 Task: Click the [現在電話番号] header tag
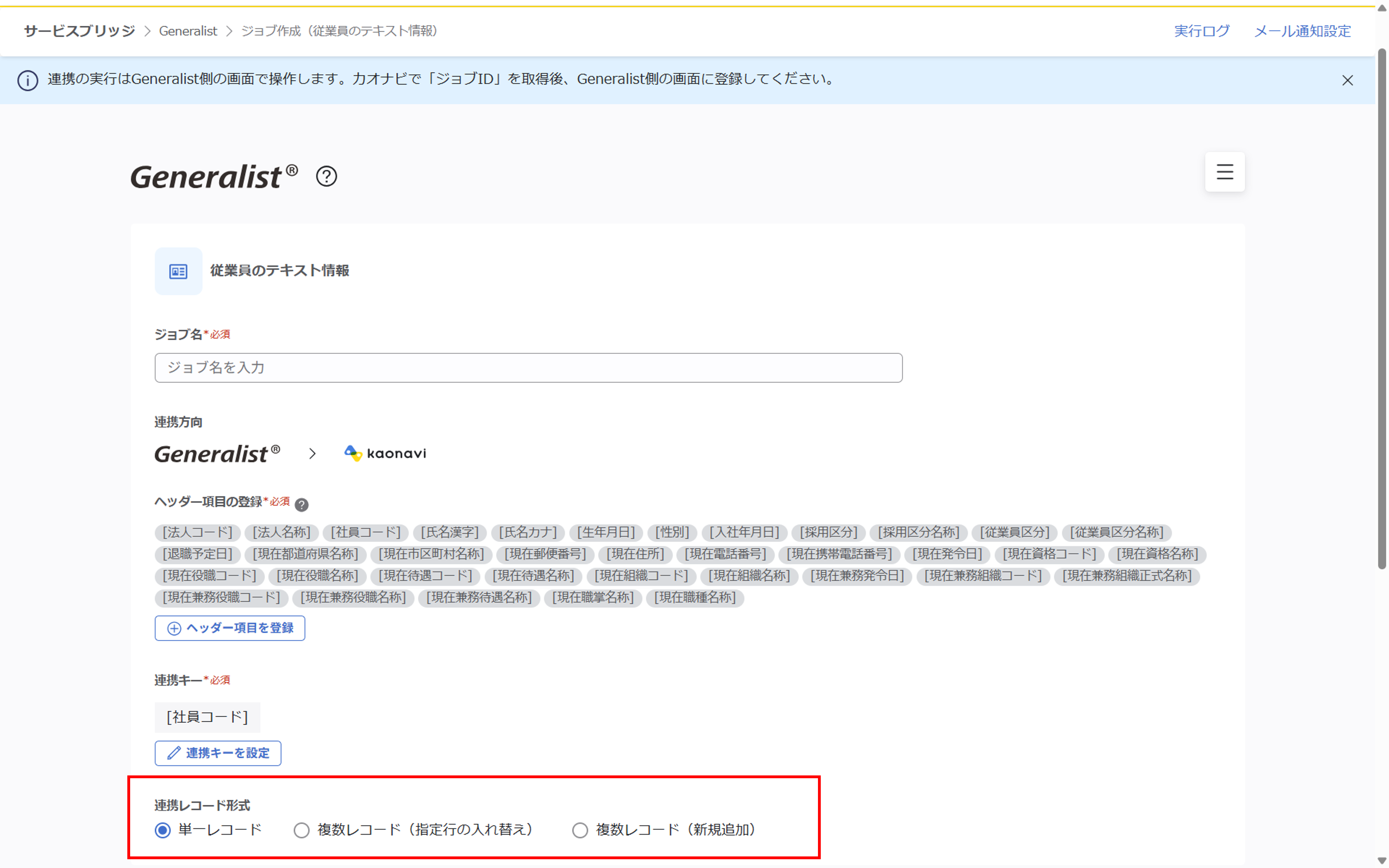coord(725,554)
